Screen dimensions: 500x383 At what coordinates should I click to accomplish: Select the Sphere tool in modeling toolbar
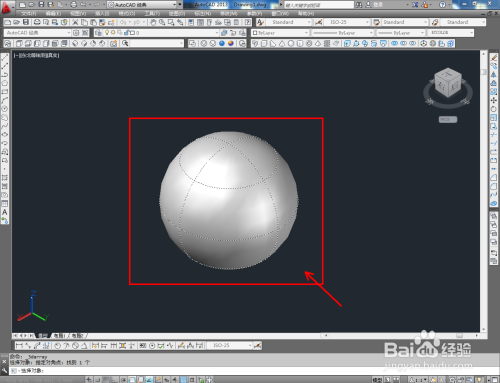291,44
